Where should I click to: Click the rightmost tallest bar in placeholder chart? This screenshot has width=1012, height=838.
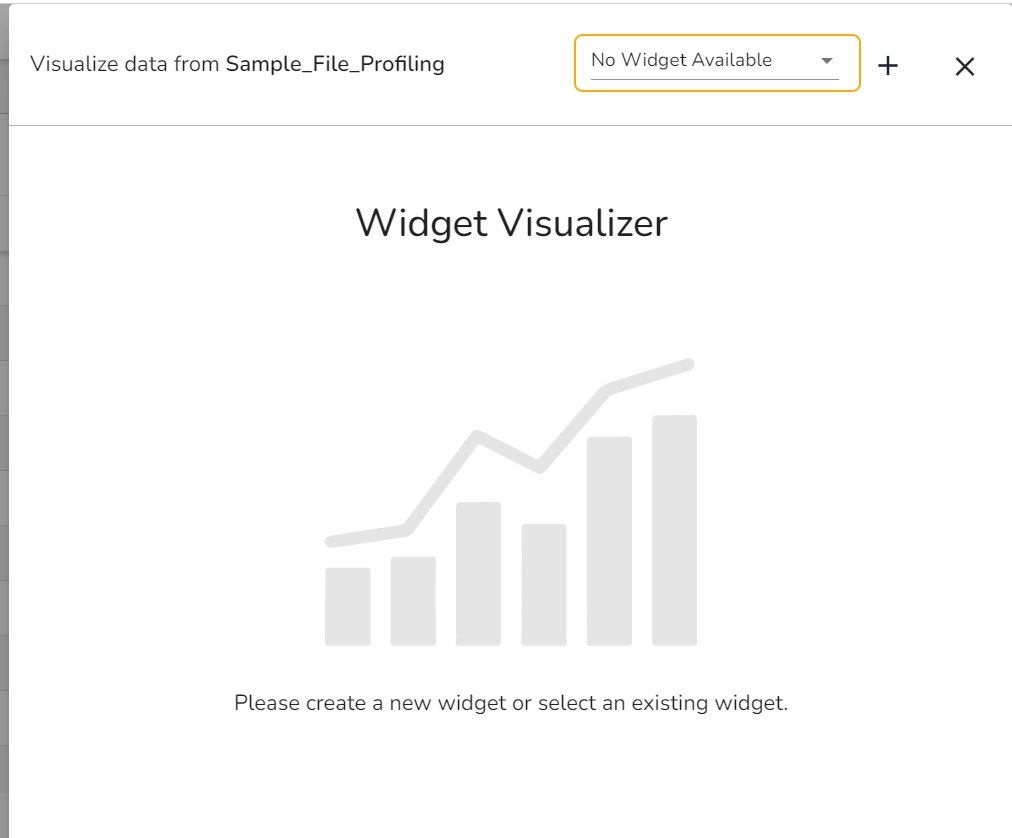675,530
